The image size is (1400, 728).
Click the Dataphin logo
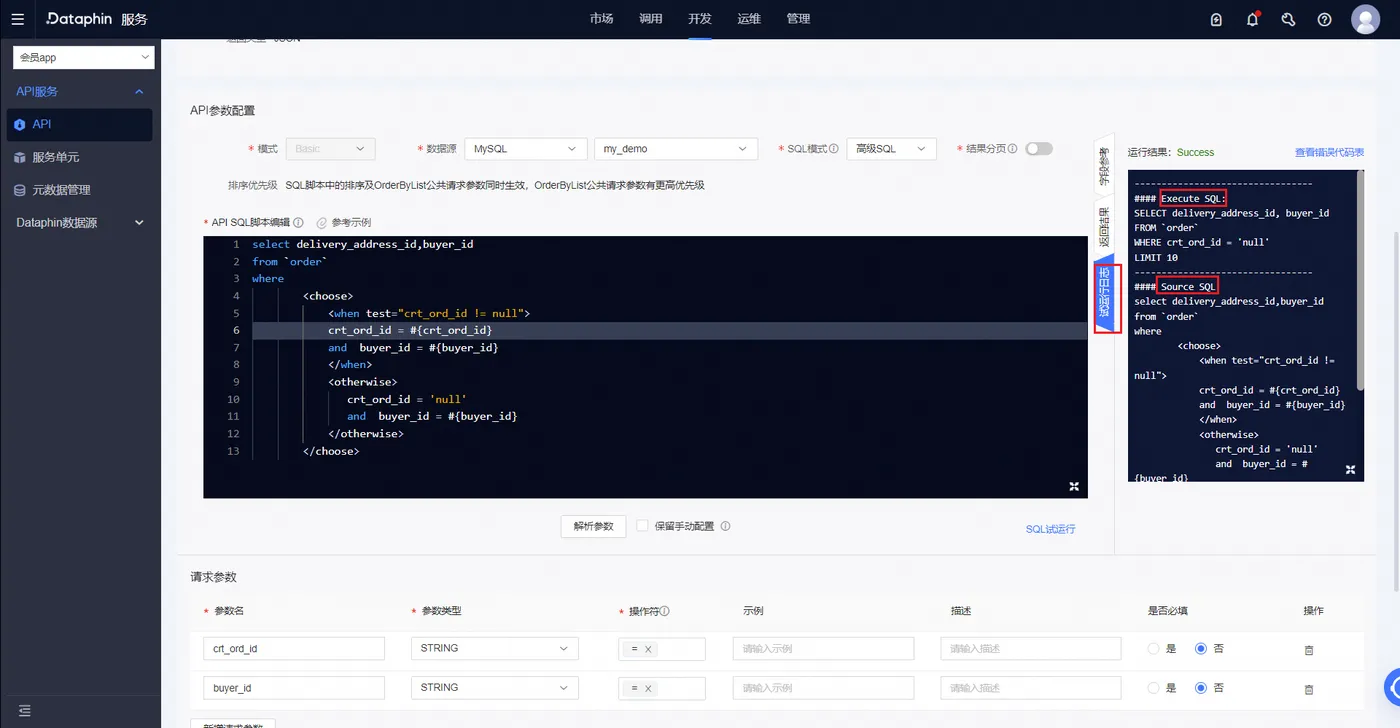(x=79, y=19)
